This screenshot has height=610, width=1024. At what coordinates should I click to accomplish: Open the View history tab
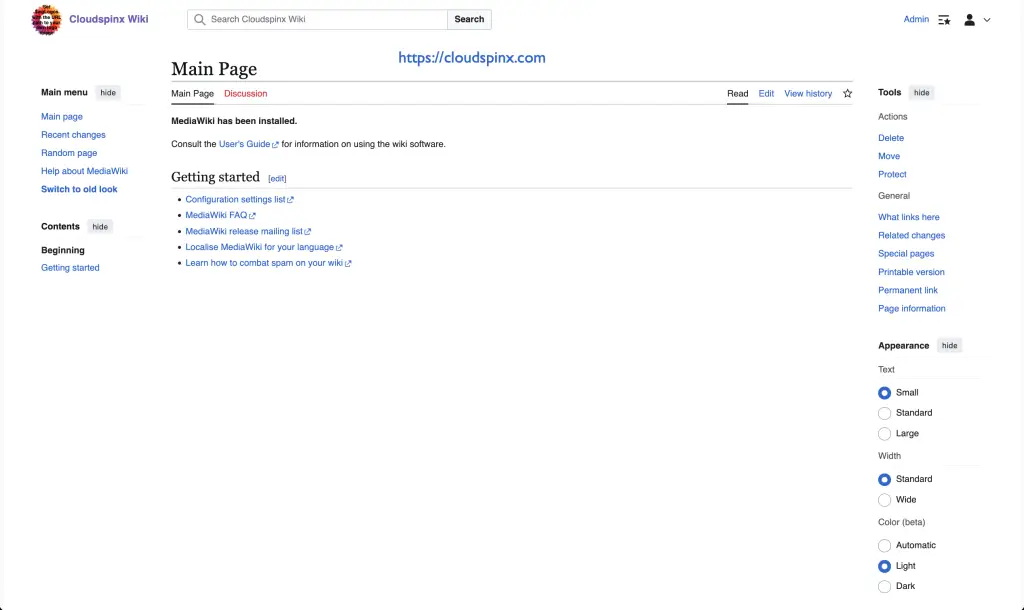click(x=807, y=94)
